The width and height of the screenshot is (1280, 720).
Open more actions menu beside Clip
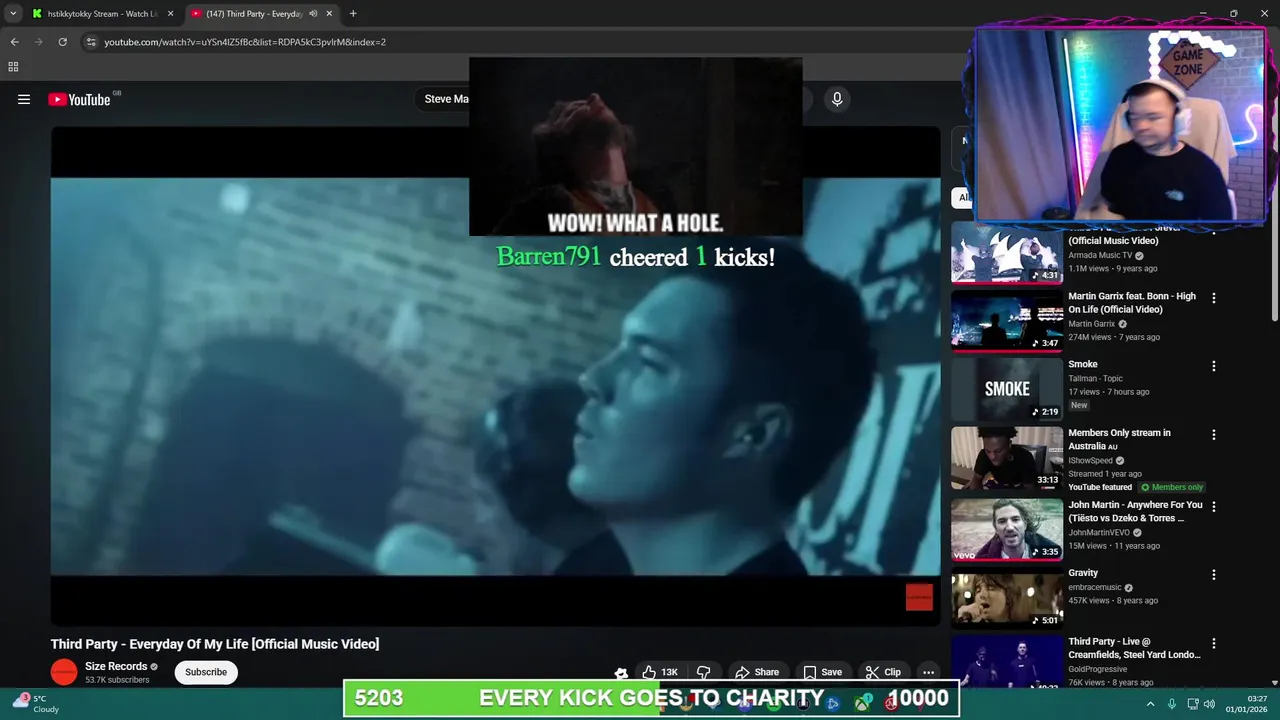coord(928,672)
